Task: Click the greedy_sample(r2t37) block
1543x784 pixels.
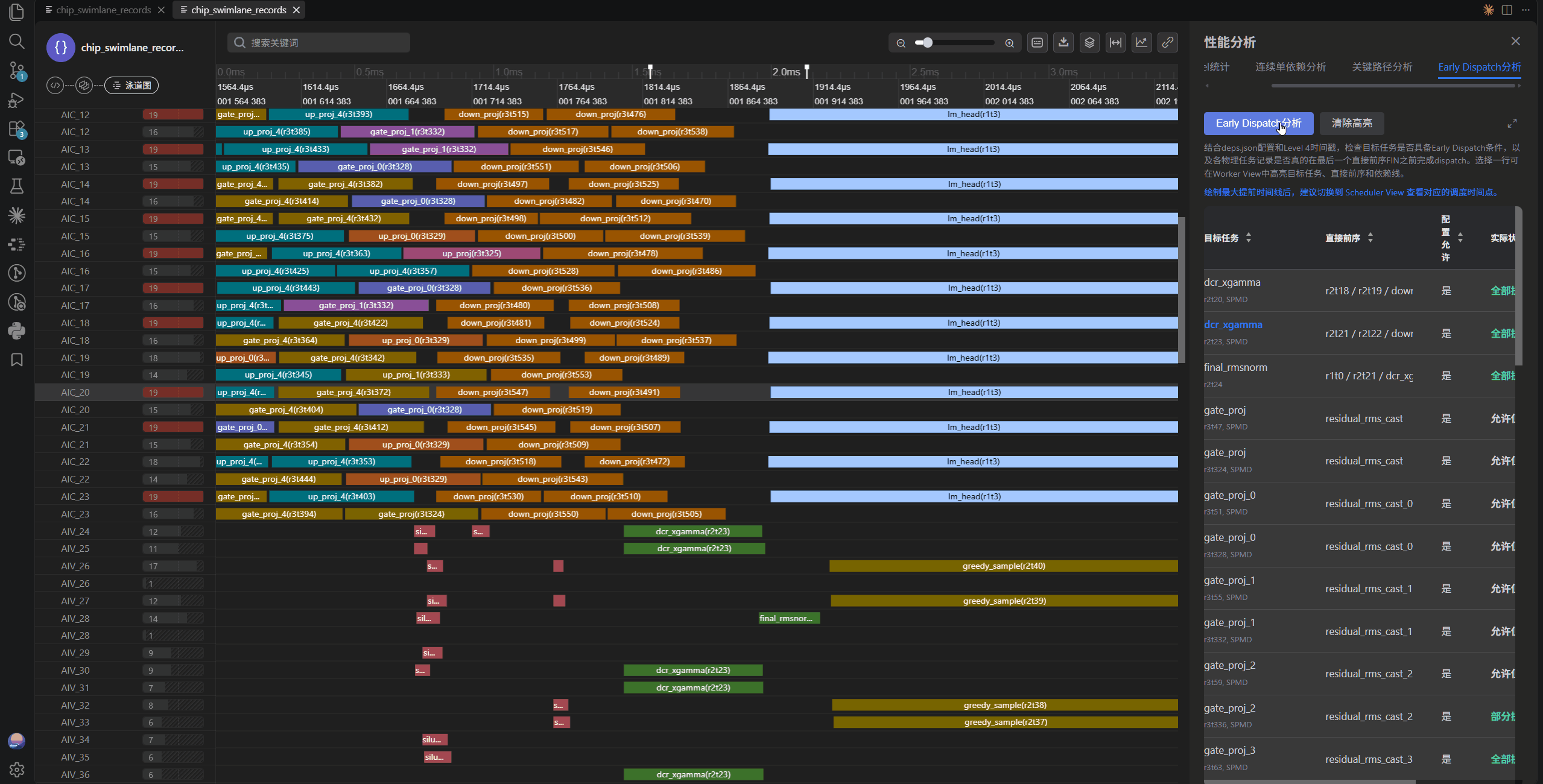Action: click(x=1006, y=722)
